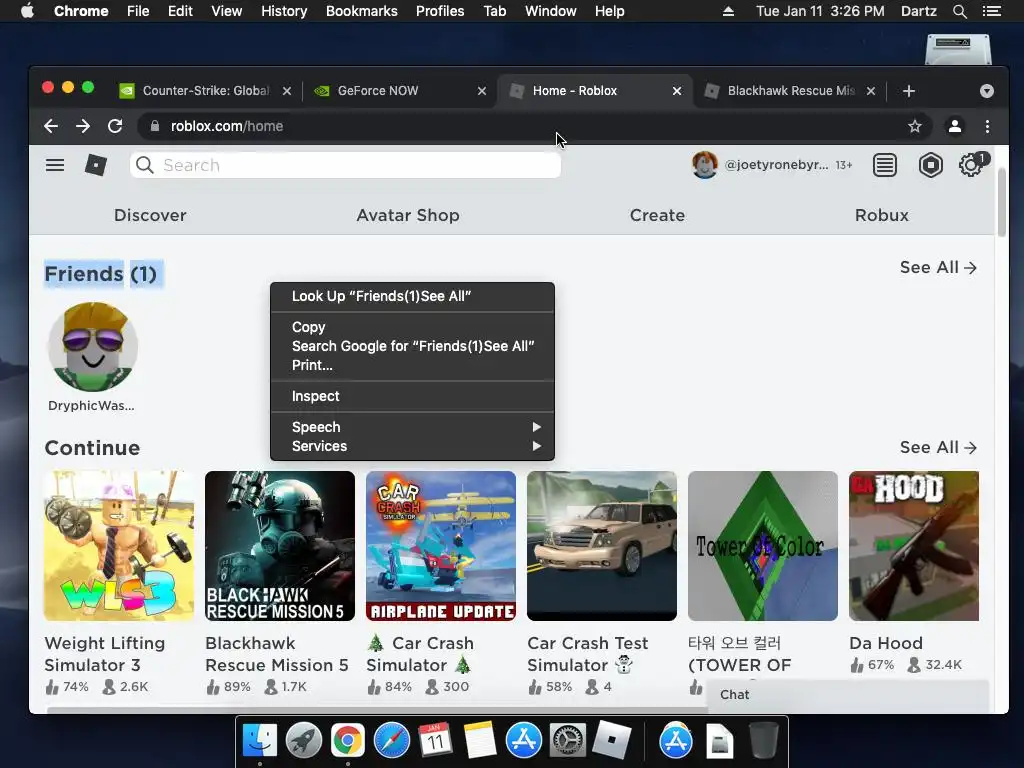Close the Counter-Strike tab
Viewport: 1024px width, 768px height.
(x=287, y=91)
